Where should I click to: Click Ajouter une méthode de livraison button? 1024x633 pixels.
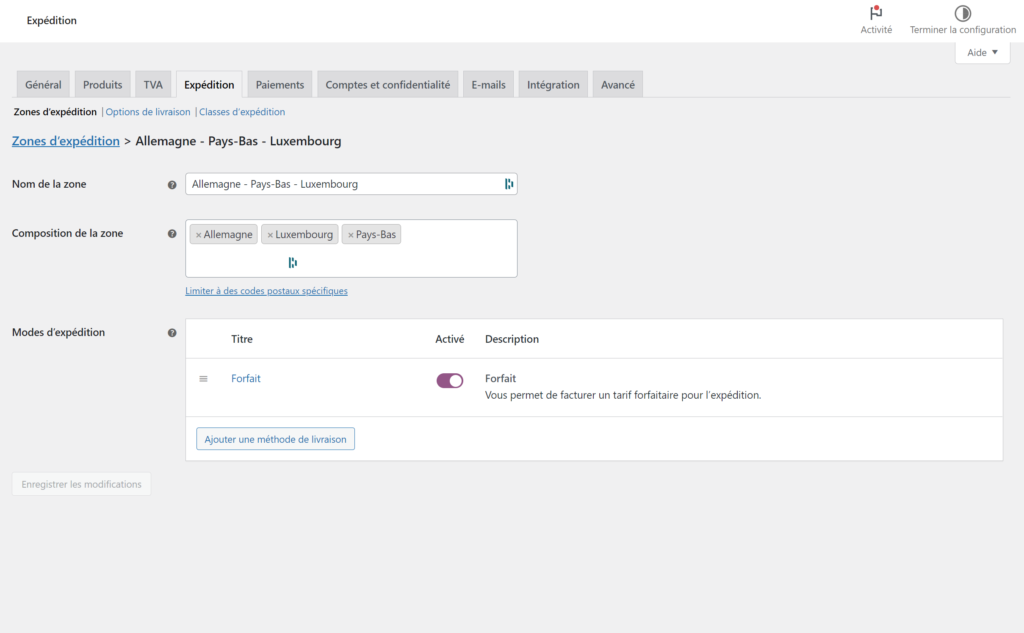276,439
